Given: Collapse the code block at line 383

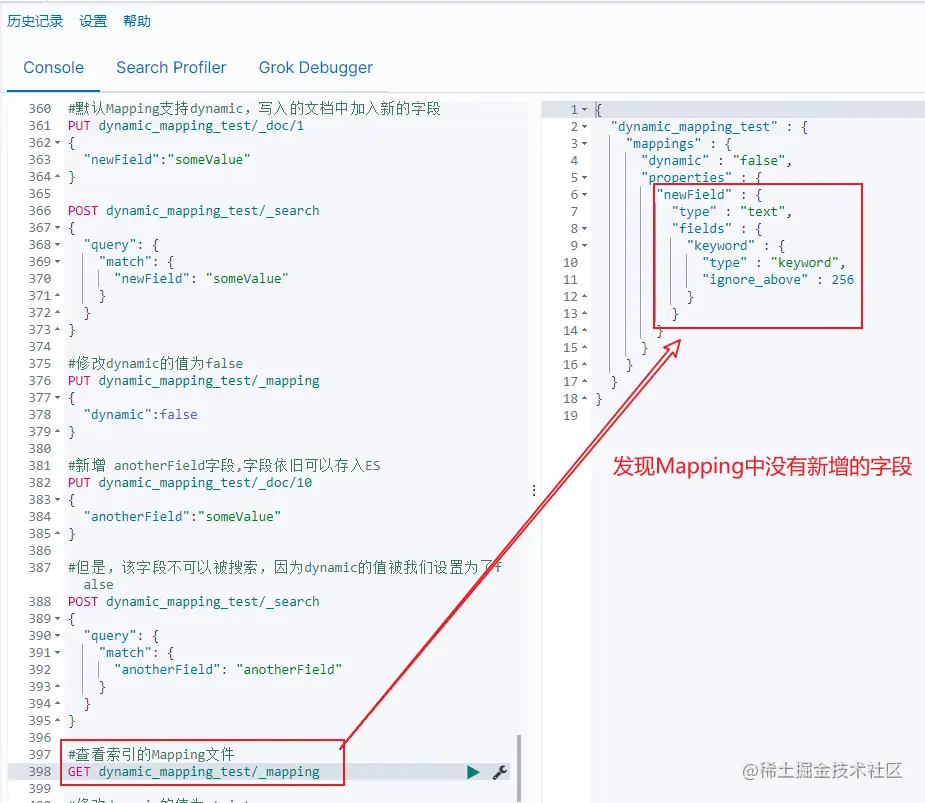Looking at the screenshot, I should (58, 500).
